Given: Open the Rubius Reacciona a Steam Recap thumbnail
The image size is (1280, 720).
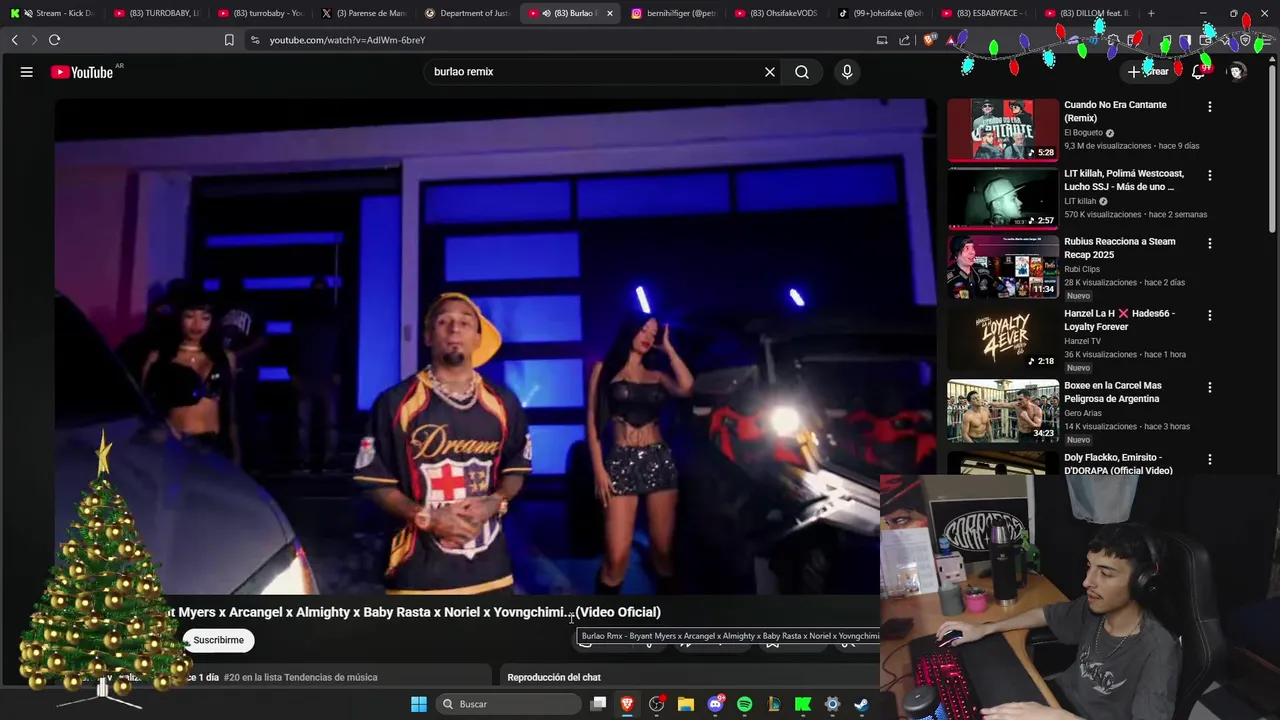Looking at the screenshot, I should 1003,266.
